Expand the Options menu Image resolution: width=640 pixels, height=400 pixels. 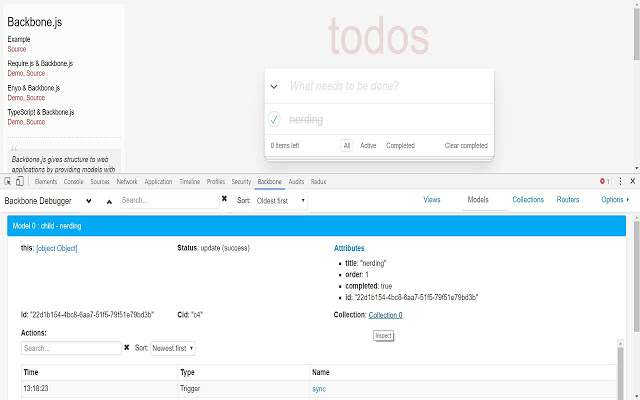pos(615,200)
